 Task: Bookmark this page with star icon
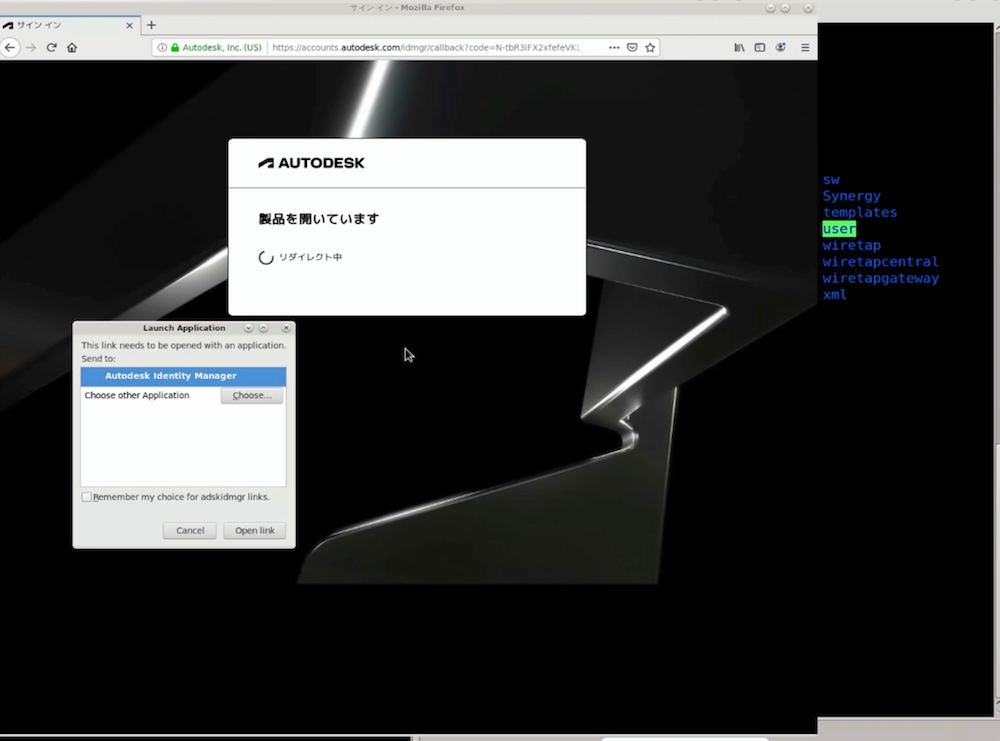click(650, 47)
